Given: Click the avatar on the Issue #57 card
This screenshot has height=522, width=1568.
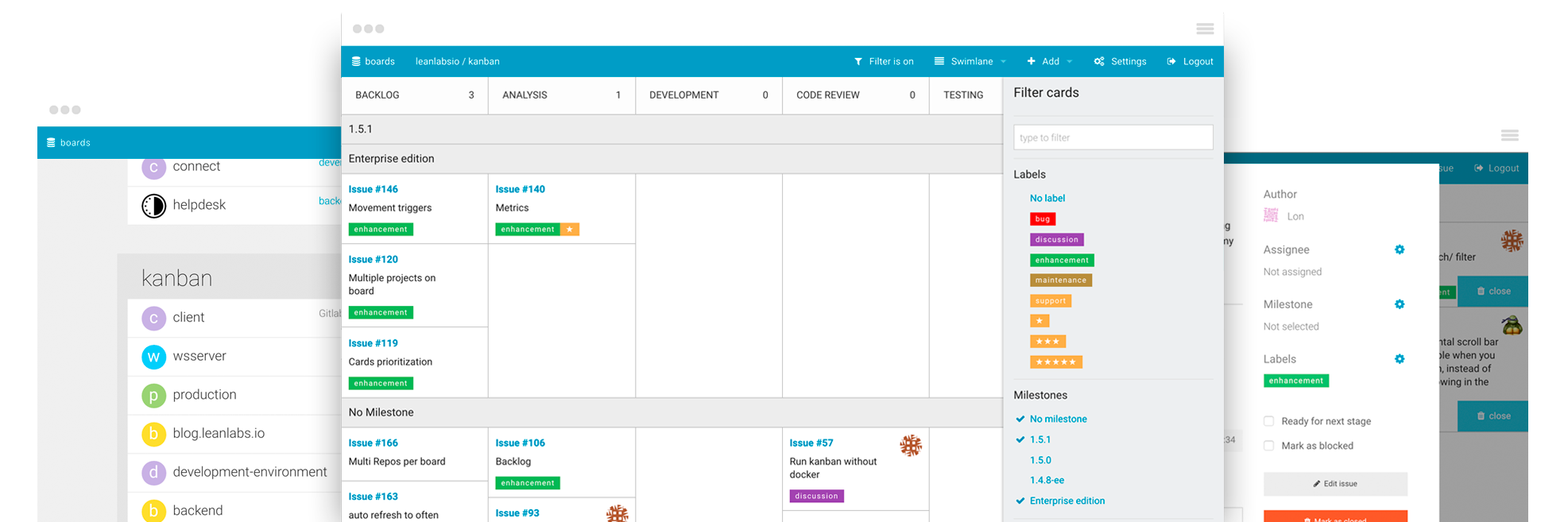Looking at the screenshot, I should pos(911,446).
